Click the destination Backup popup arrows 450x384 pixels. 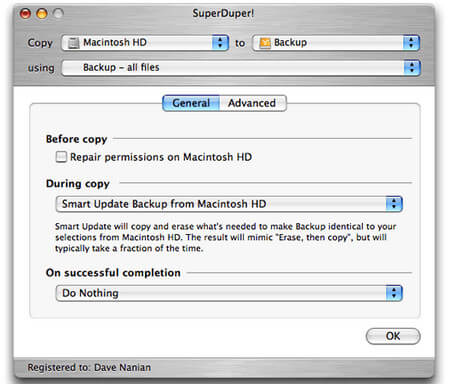click(x=411, y=43)
